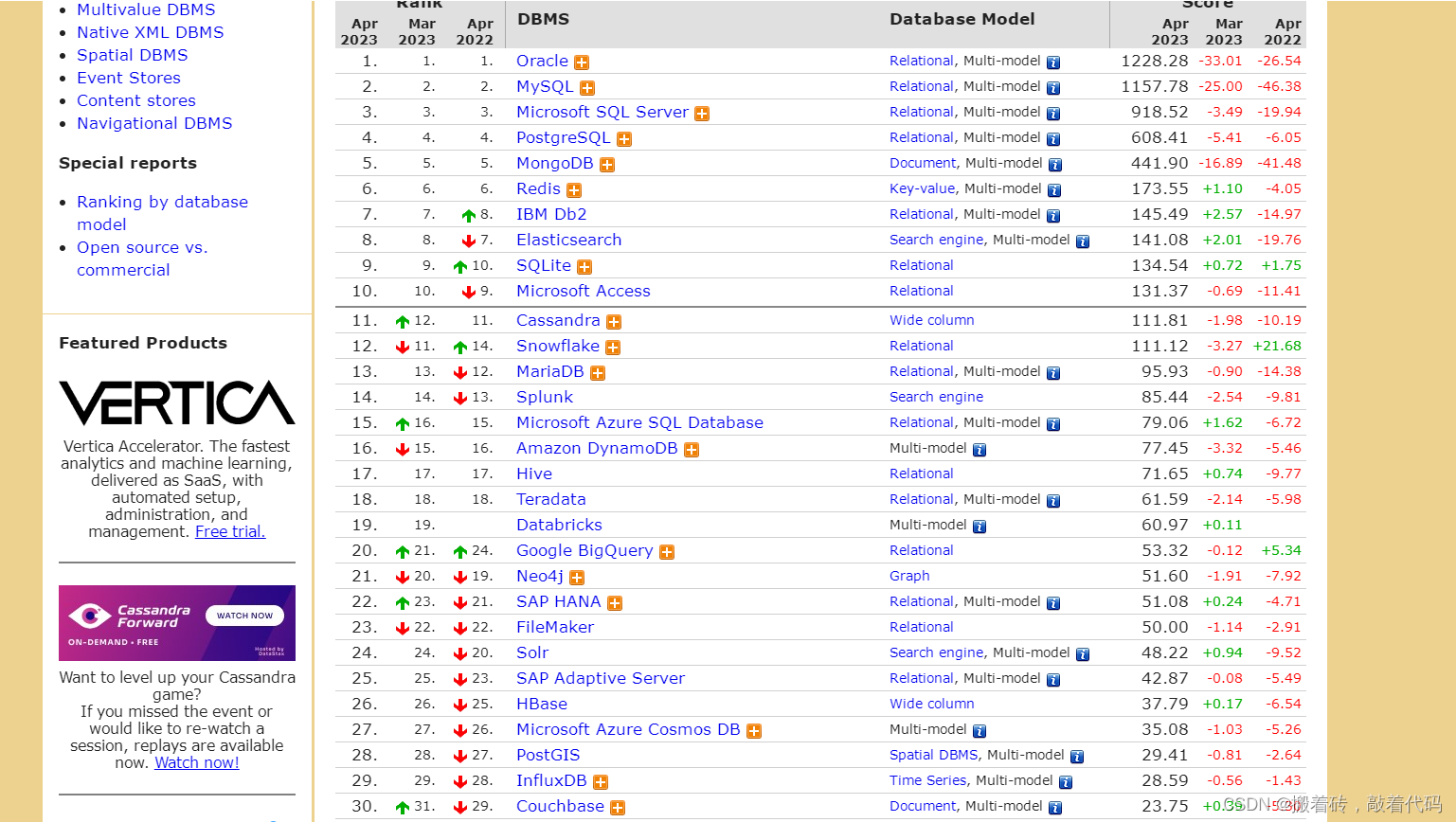Open the Teradata link
This screenshot has height=822, width=1456.
tap(551, 499)
